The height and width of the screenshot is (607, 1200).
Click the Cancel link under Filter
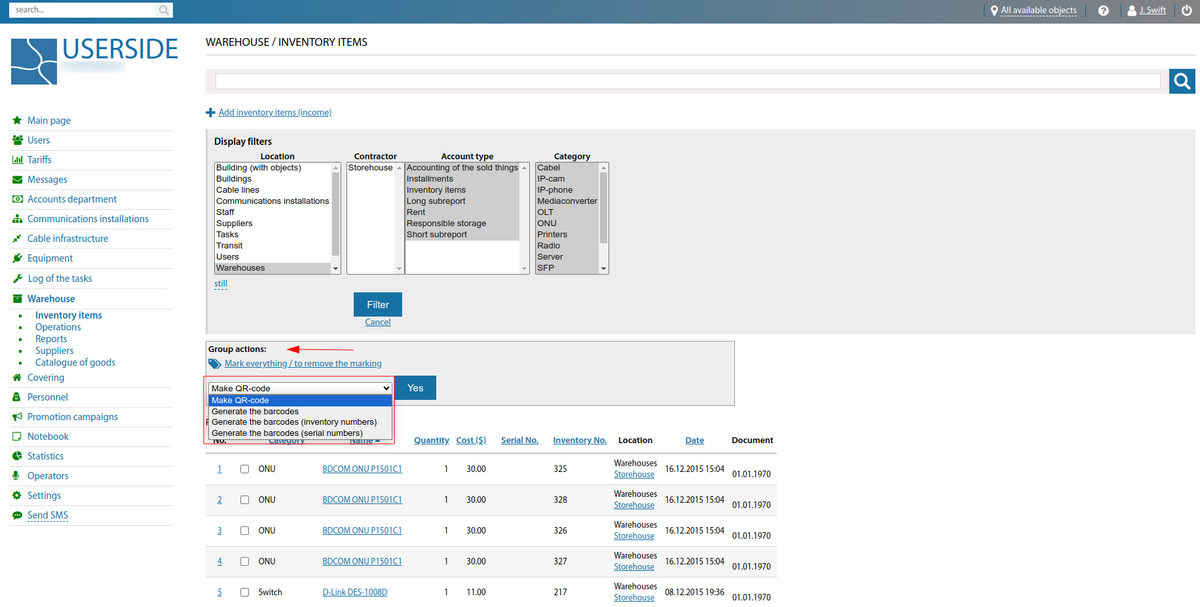(x=378, y=322)
